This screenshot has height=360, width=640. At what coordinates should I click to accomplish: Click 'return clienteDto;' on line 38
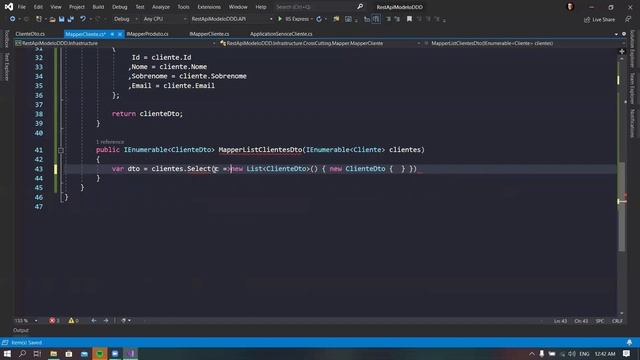pos(147,114)
